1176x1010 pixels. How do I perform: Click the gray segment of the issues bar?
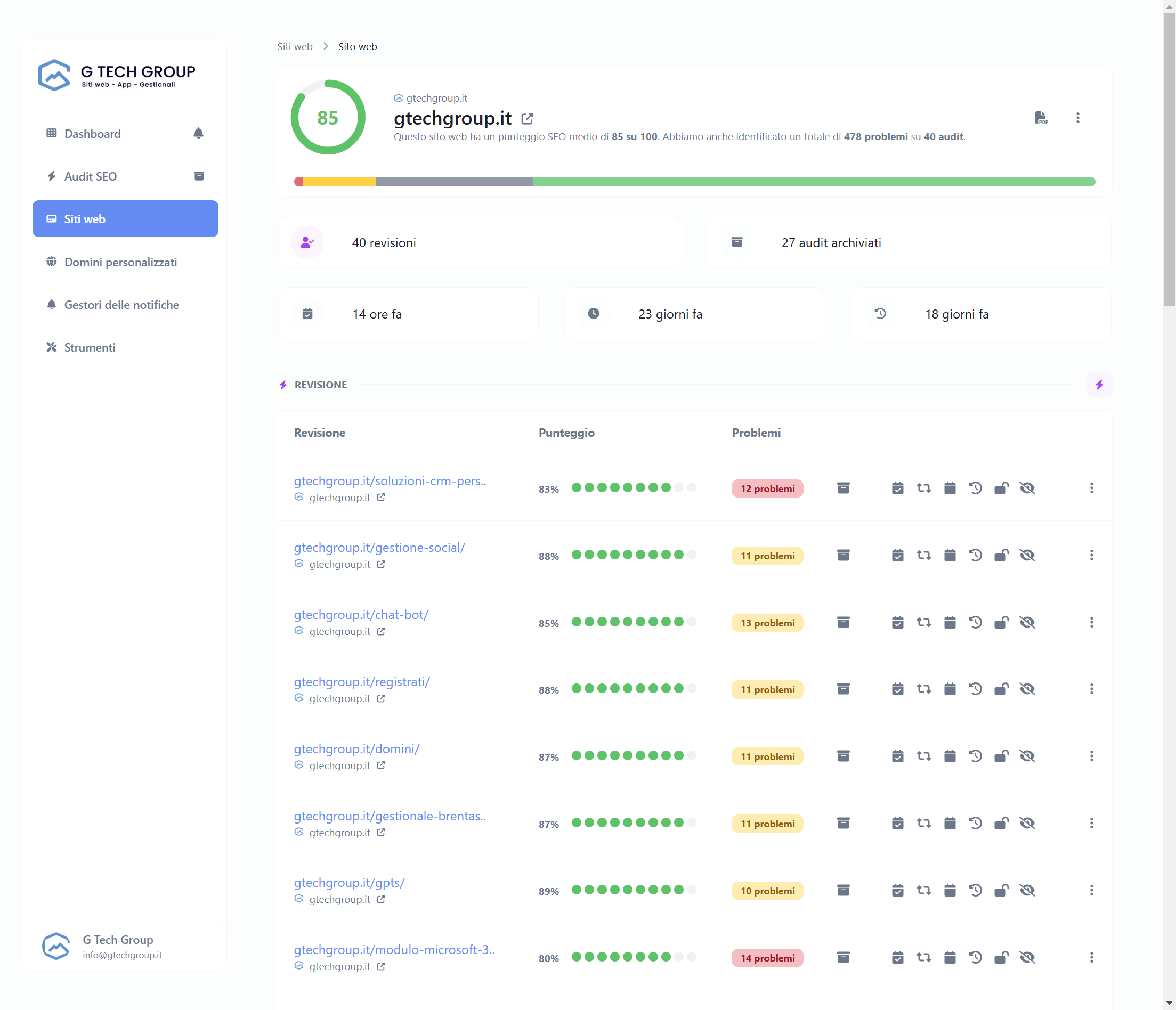click(x=454, y=182)
